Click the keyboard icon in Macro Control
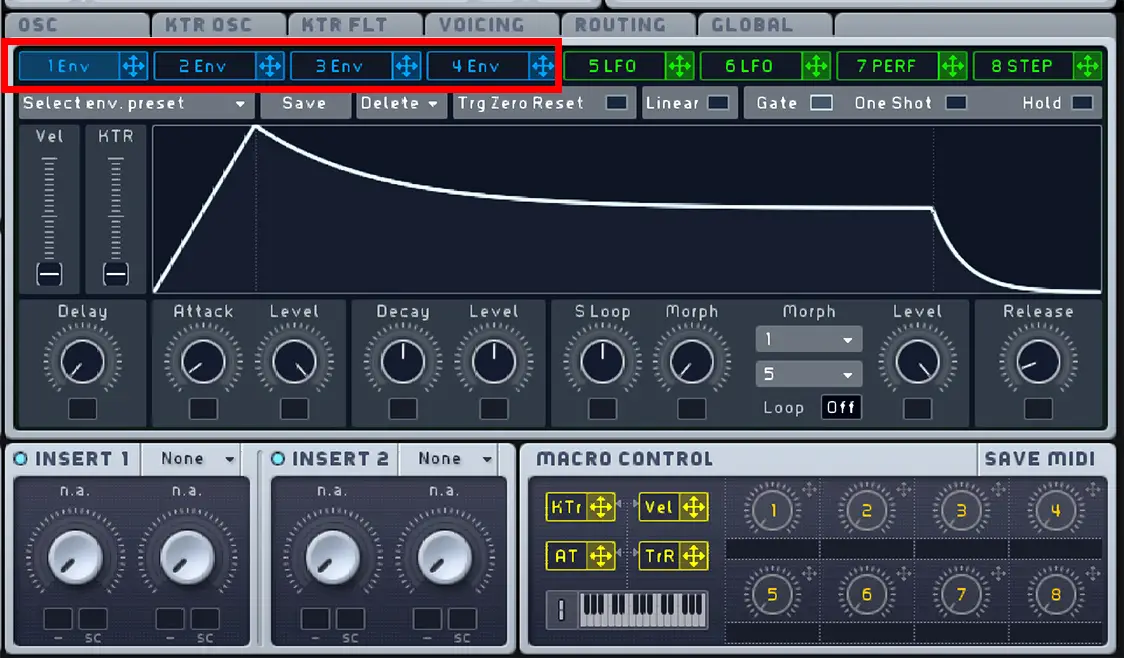This screenshot has height=658, width=1124. [626, 608]
